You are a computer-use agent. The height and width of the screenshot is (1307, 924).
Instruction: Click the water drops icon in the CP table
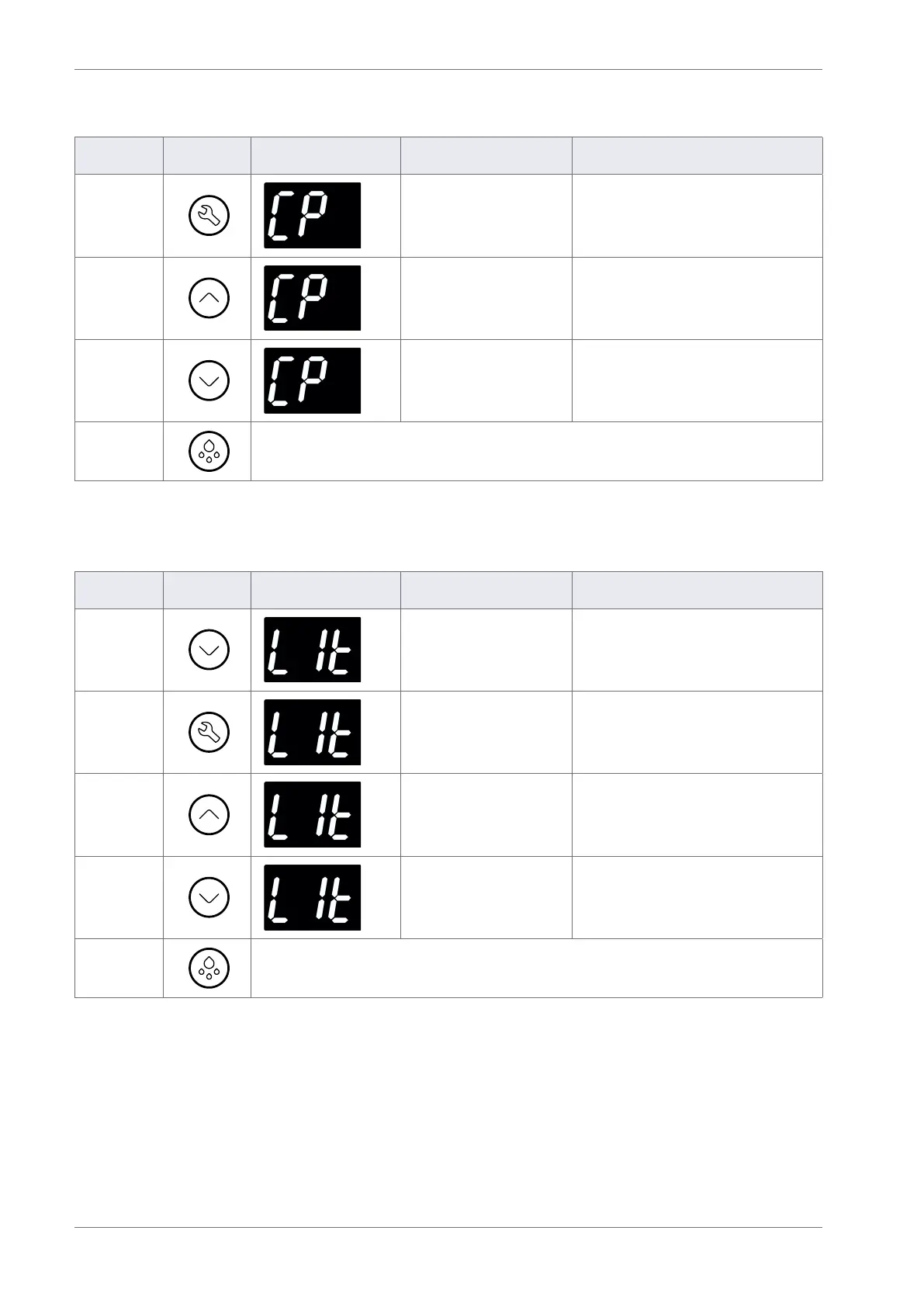[209, 452]
